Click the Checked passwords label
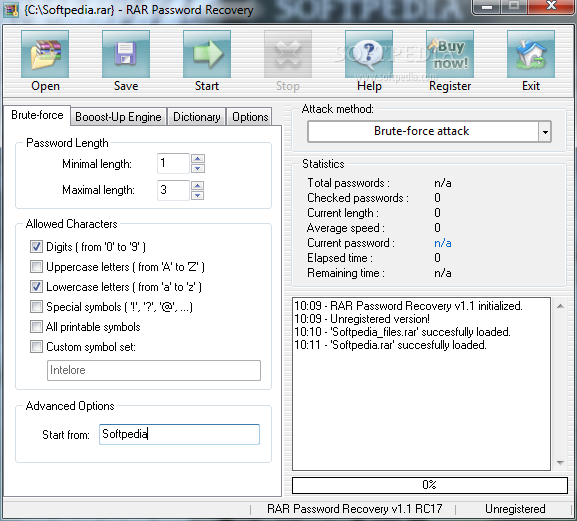 (x=358, y=198)
